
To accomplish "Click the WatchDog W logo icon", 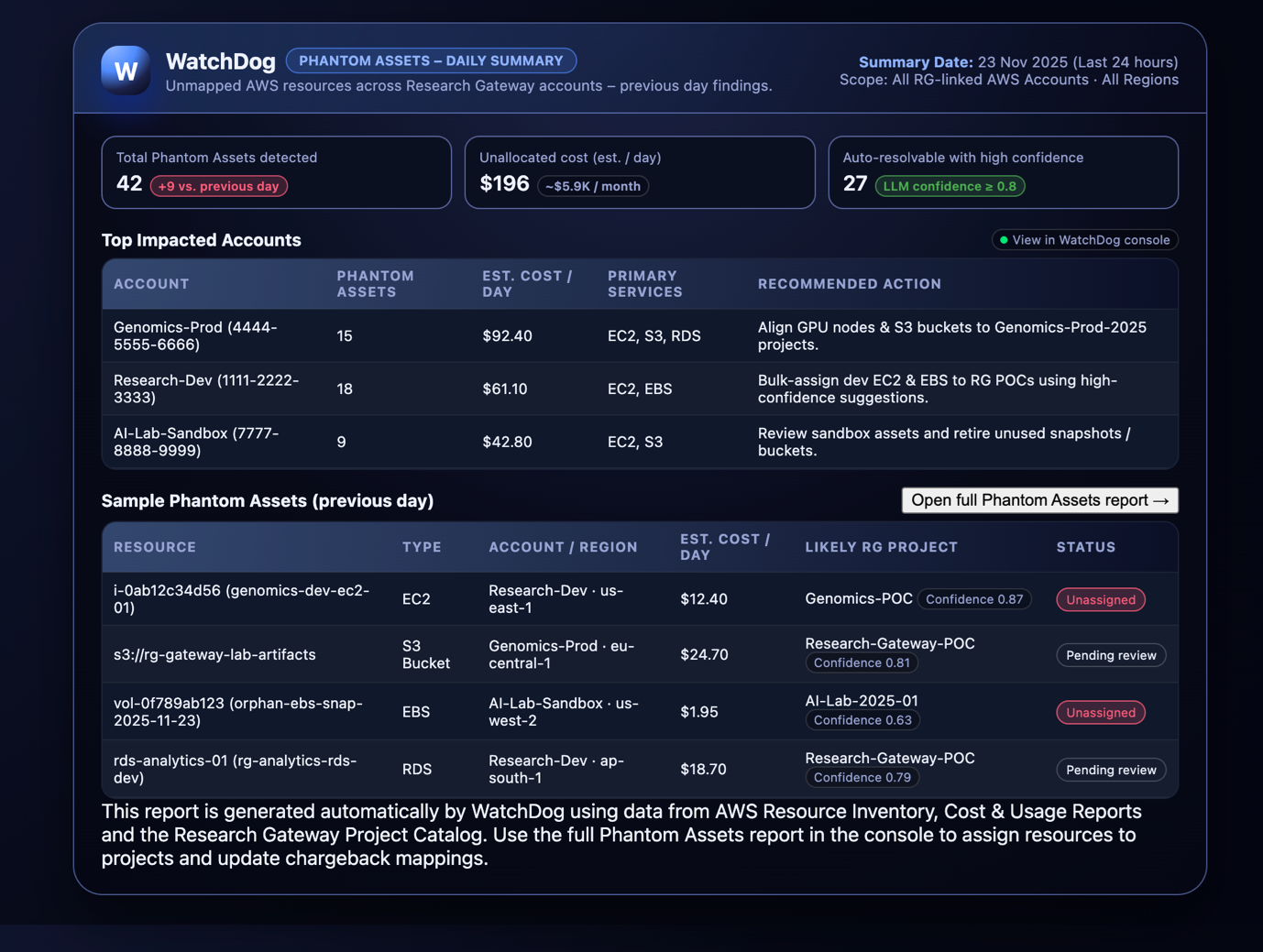I will (x=126, y=71).
